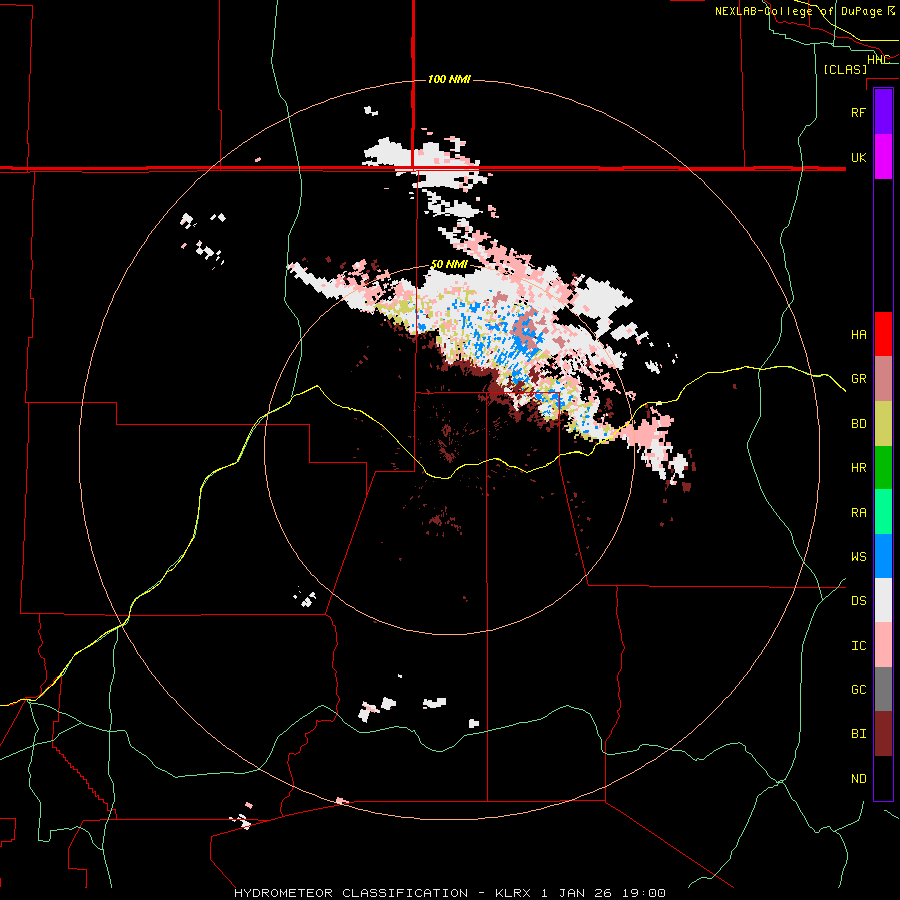Click the HHC product code text
Image resolution: width=900 pixels, height=900 pixels.
[x=878, y=59]
